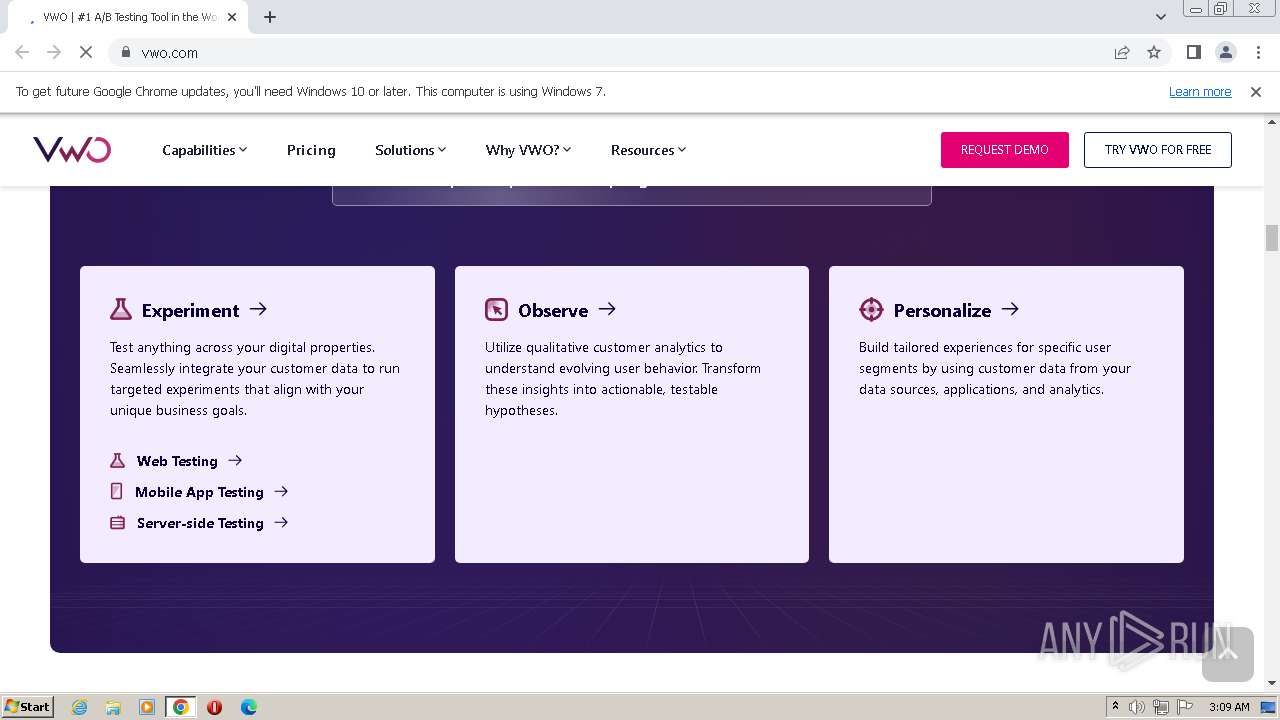Open the media player taskbar icon

coord(147,707)
